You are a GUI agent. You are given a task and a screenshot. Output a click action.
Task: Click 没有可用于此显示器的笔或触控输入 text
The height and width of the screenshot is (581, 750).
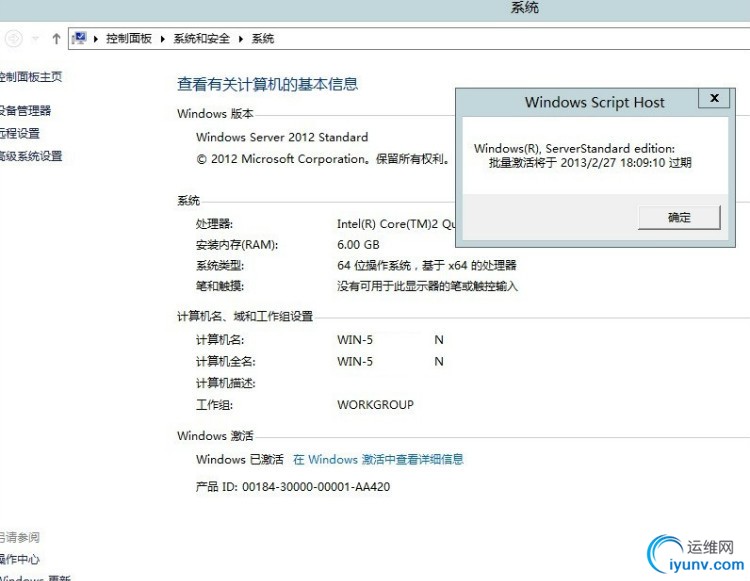(428, 286)
